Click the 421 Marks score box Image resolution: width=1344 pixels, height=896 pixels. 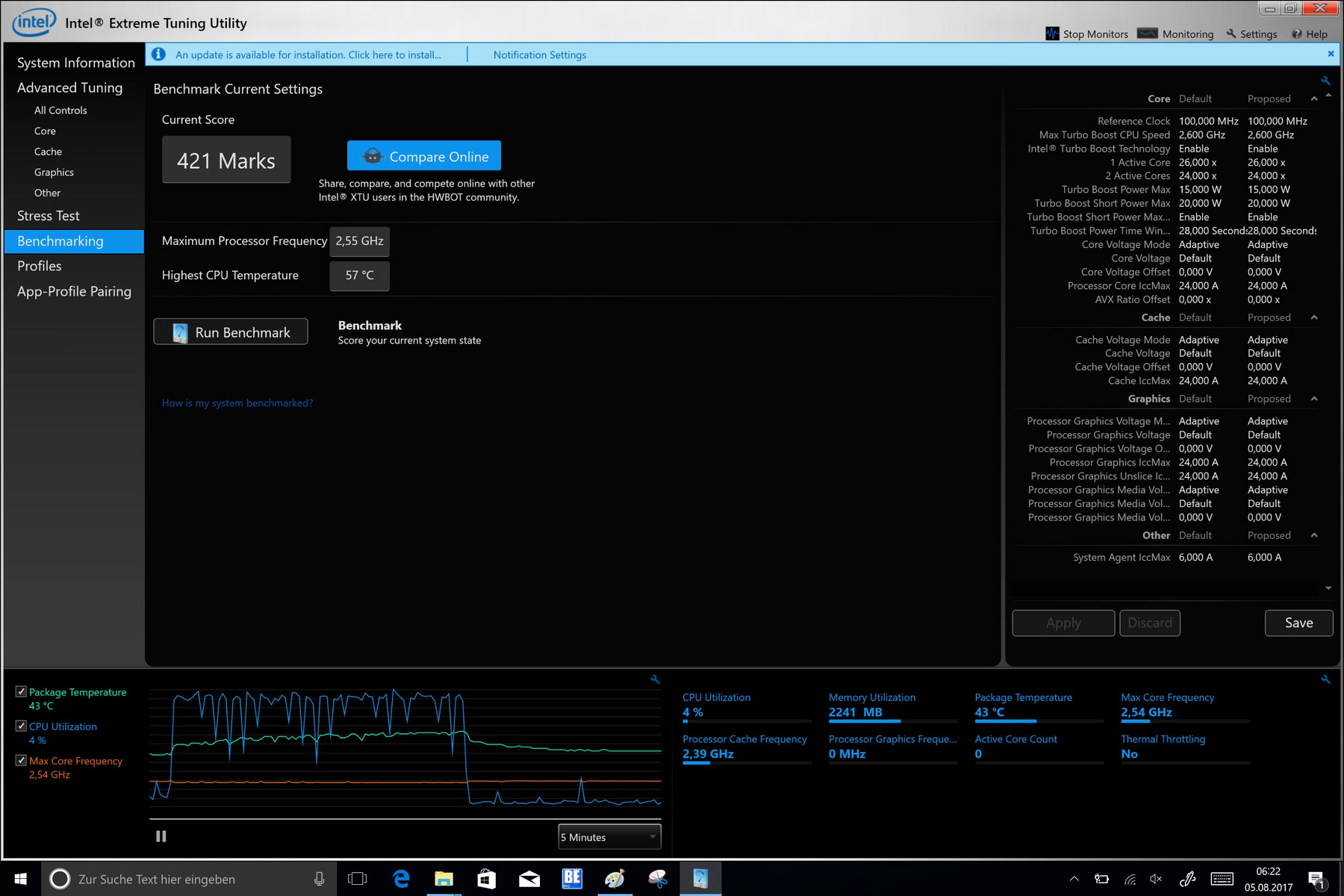tap(226, 160)
